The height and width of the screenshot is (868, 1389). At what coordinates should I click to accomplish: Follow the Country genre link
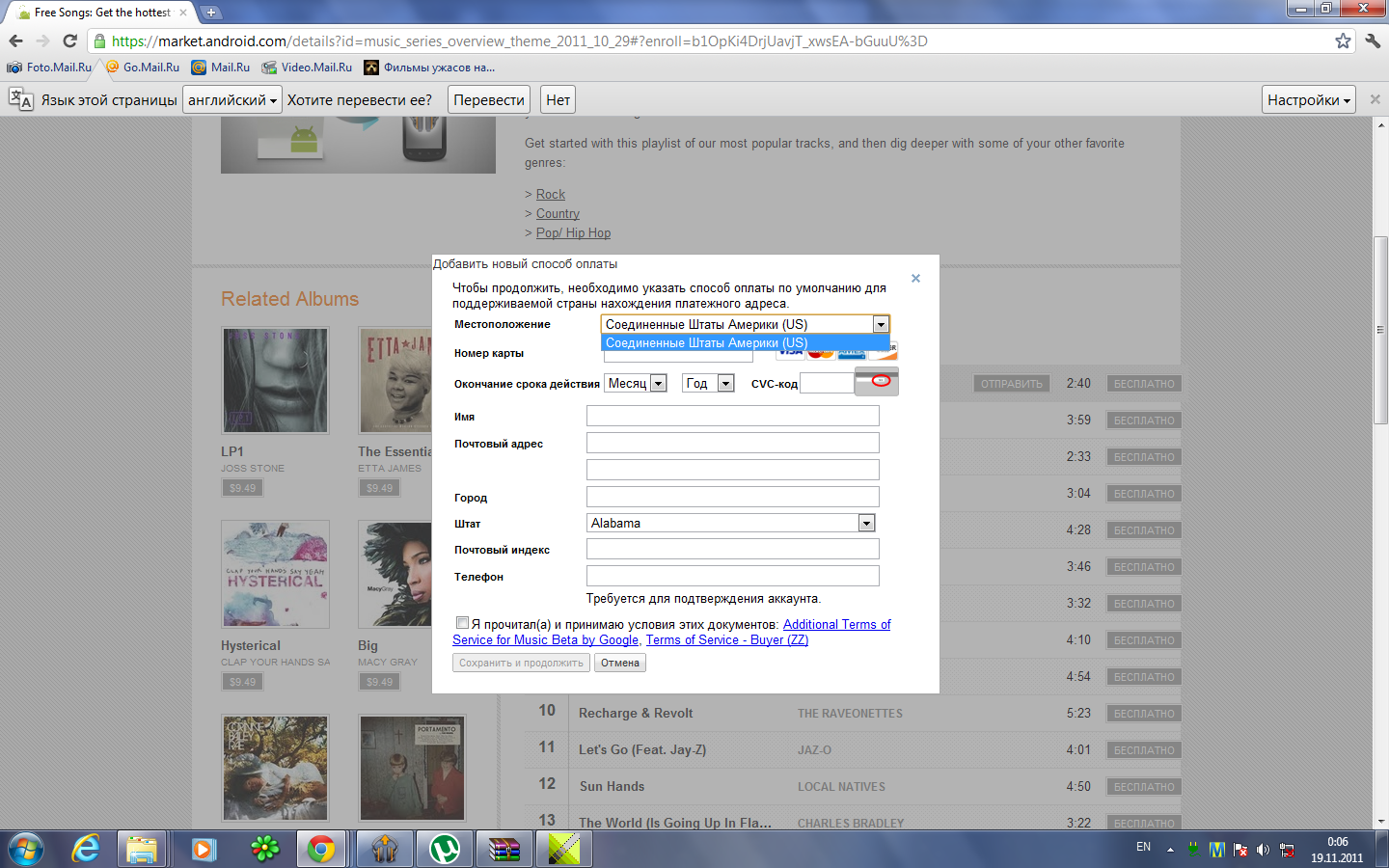[558, 213]
